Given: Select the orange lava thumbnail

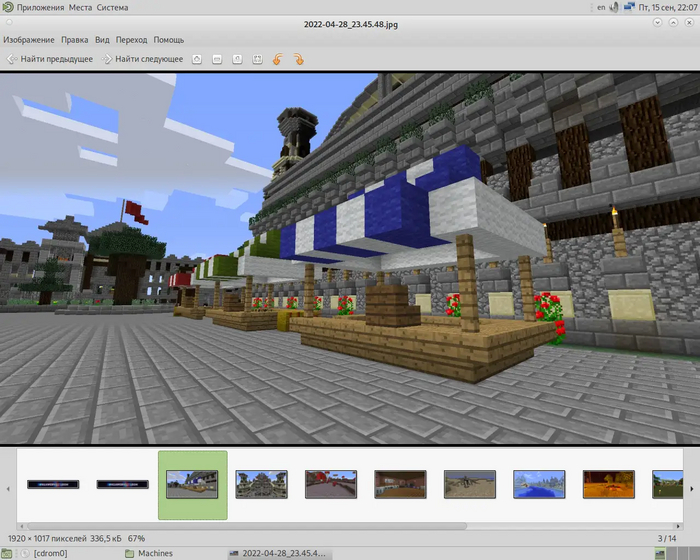Looking at the screenshot, I should (x=608, y=485).
